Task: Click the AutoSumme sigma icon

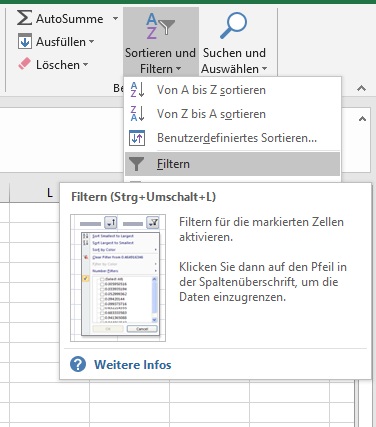Action: pos(24,18)
